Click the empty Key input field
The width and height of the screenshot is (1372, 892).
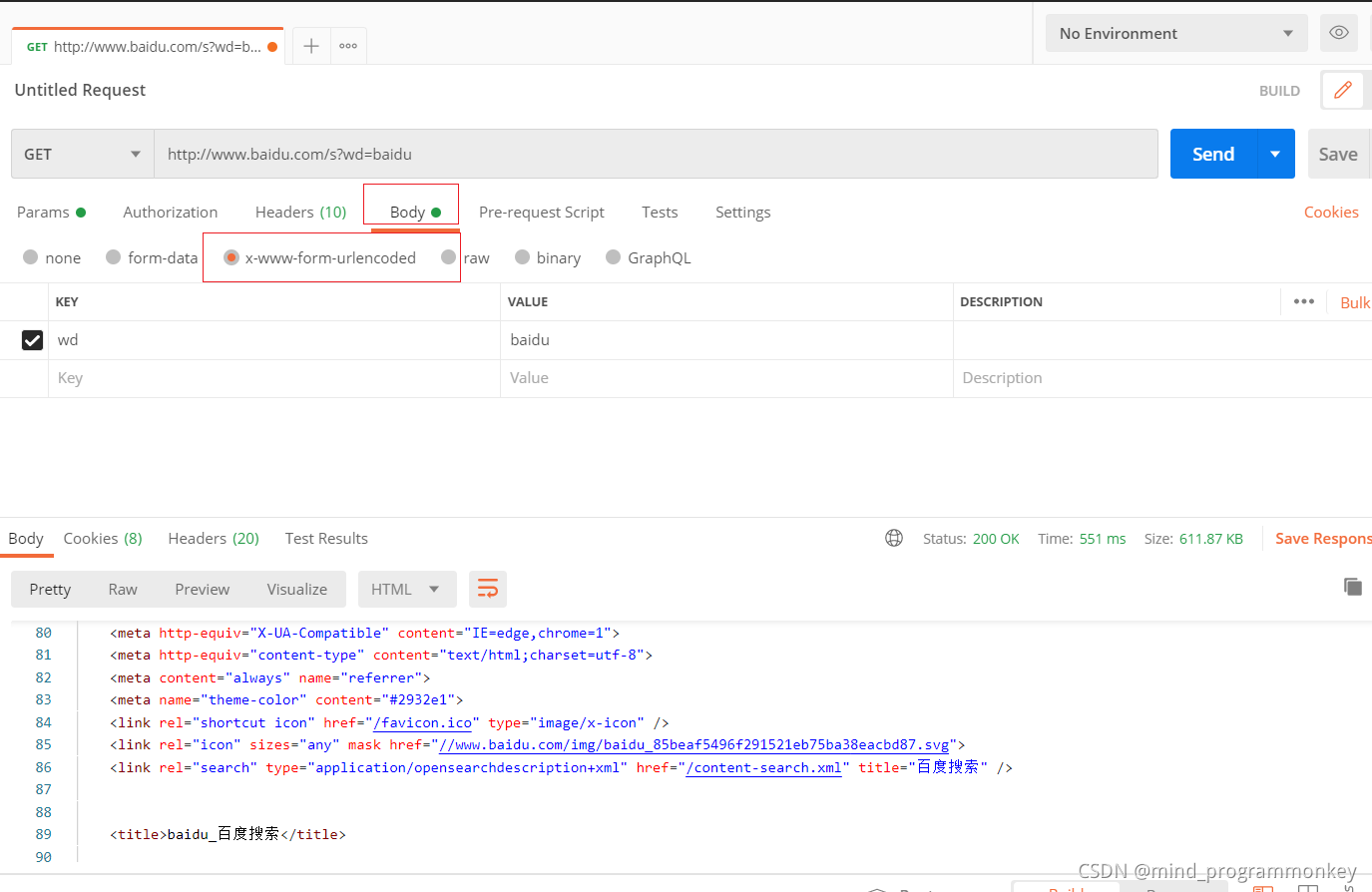click(274, 378)
